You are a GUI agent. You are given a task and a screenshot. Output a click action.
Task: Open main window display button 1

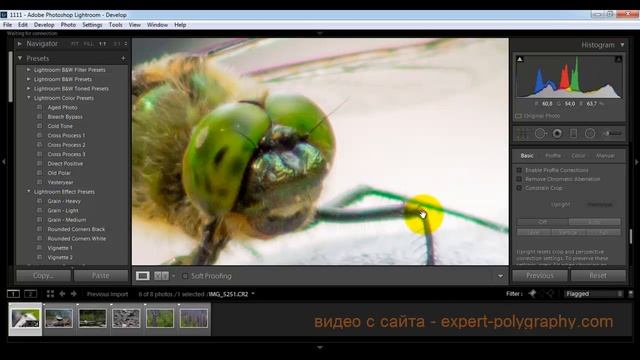[13, 294]
